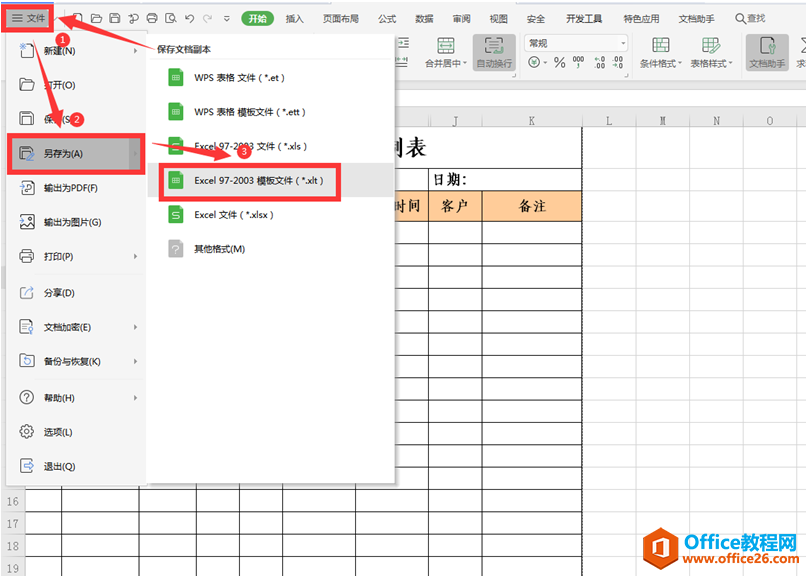The height and width of the screenshot is (576, 806).
Task: Click the 备注 table header cell
Action: (532, 206)
